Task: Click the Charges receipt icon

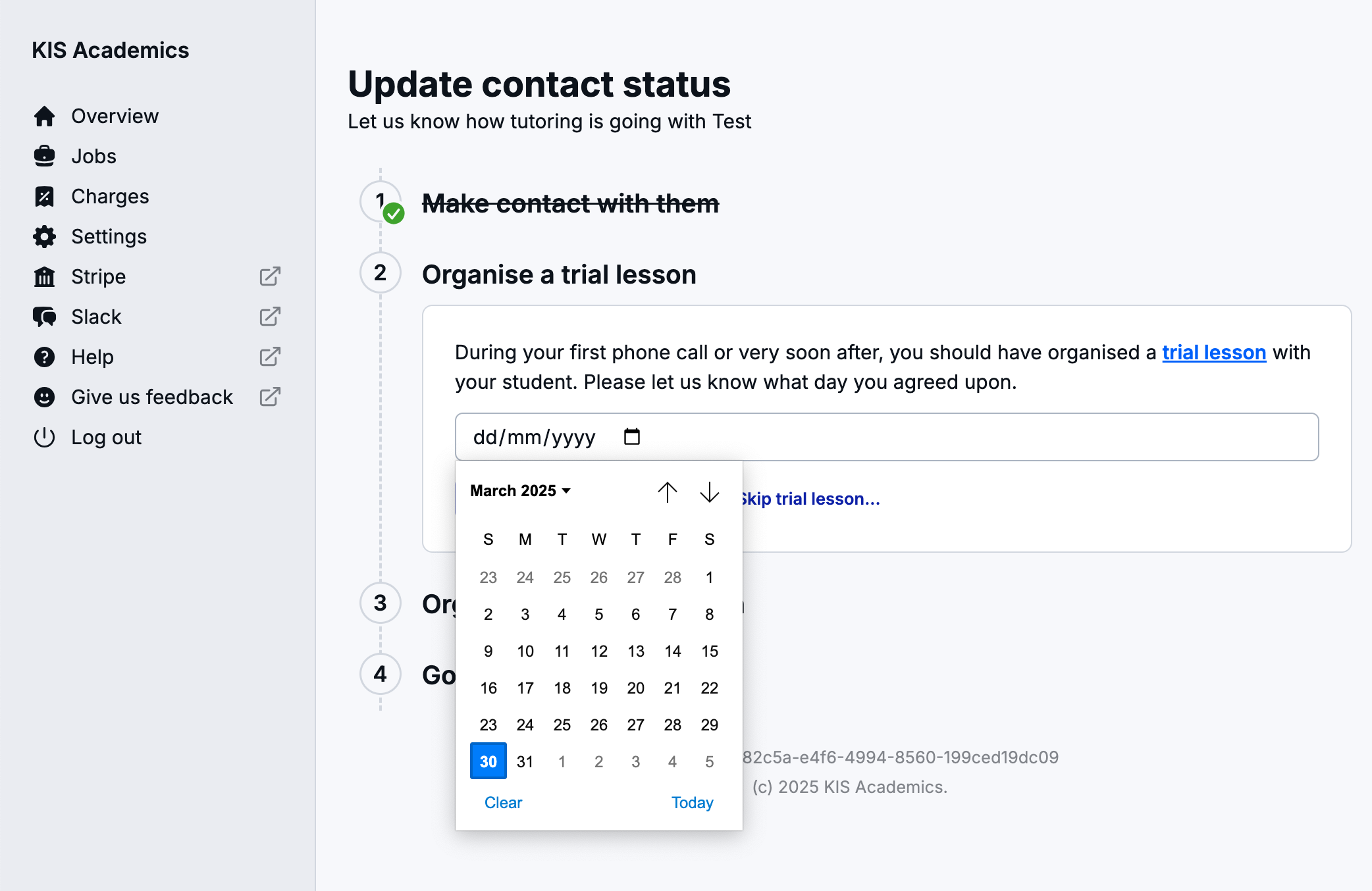Action: click(x=44, y=197)
